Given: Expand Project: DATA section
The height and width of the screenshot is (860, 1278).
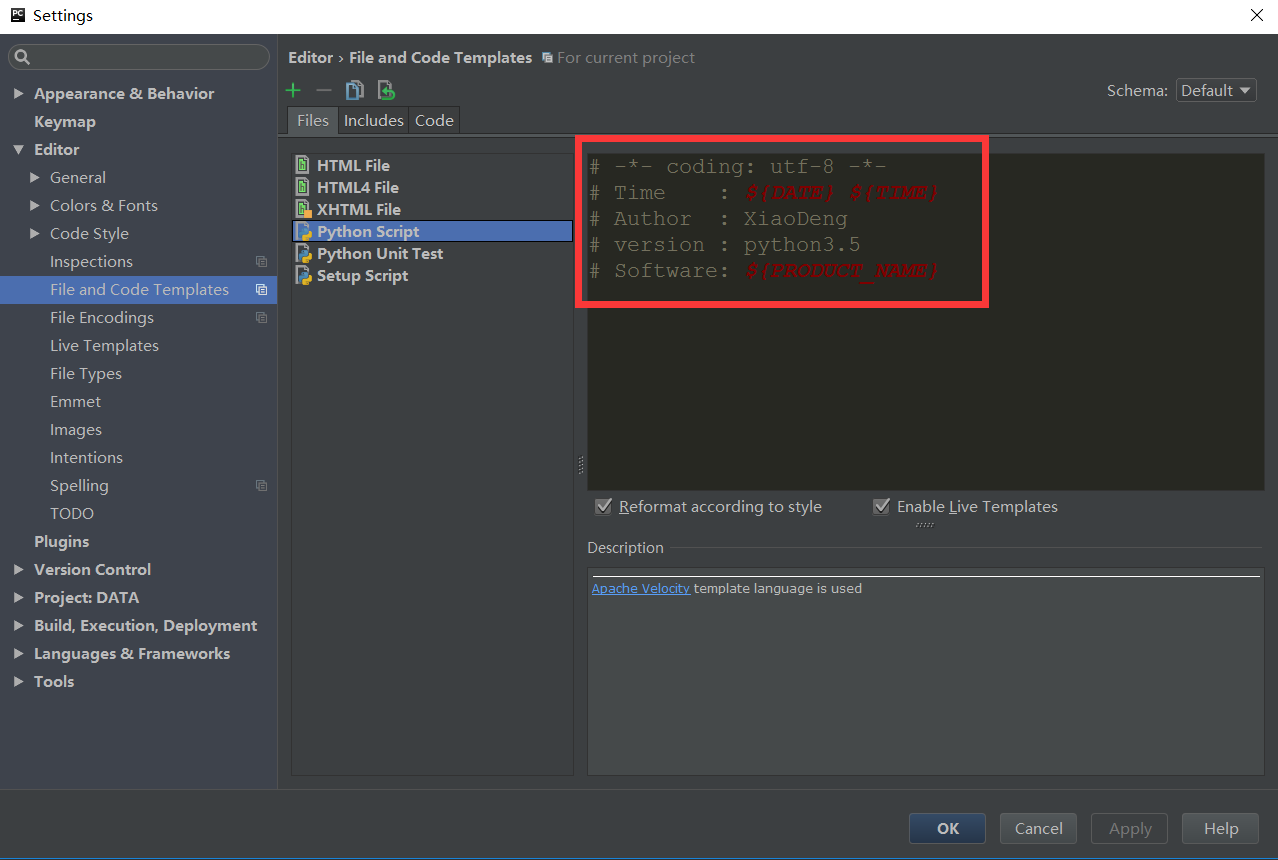Looking at the screenshot, I should (x=18, y=597).
